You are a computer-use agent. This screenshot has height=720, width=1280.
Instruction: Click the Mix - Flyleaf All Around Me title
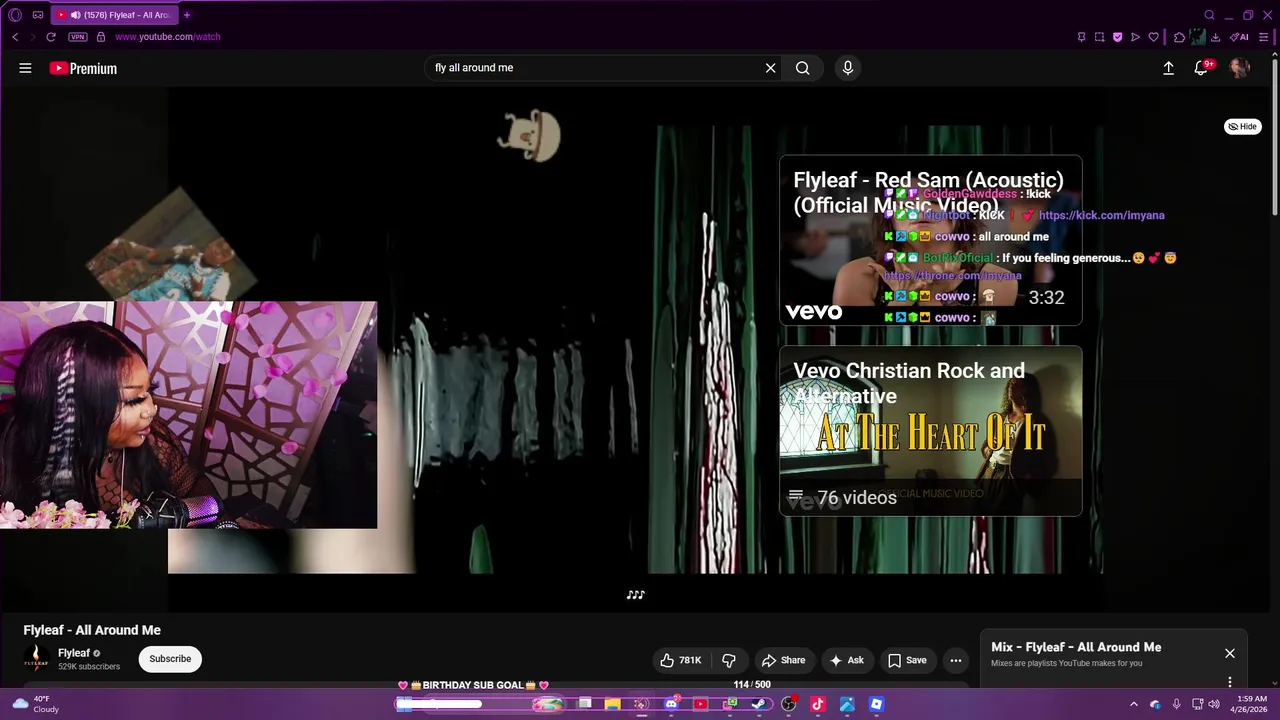(1076, 647)
